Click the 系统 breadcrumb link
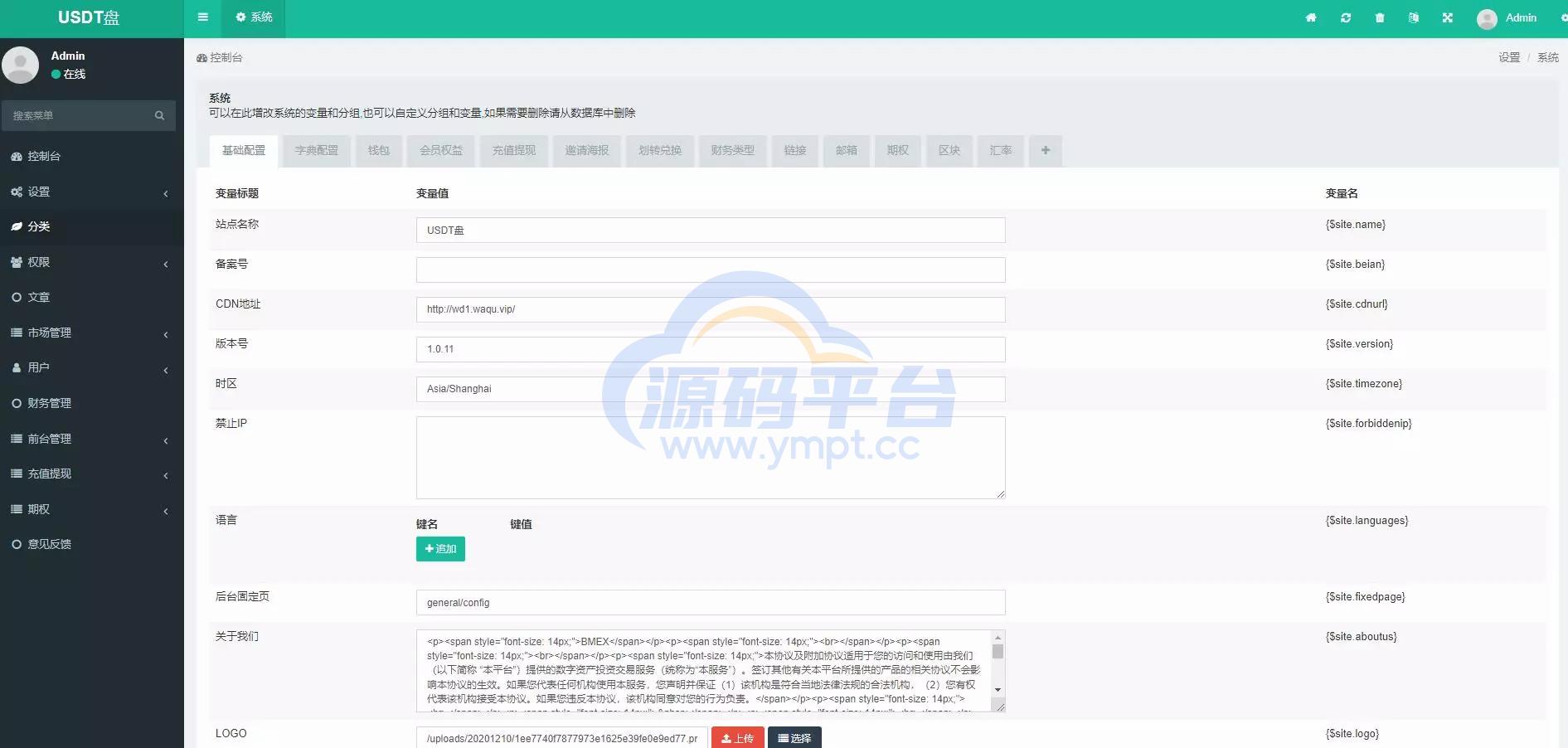 [1548, 57]
